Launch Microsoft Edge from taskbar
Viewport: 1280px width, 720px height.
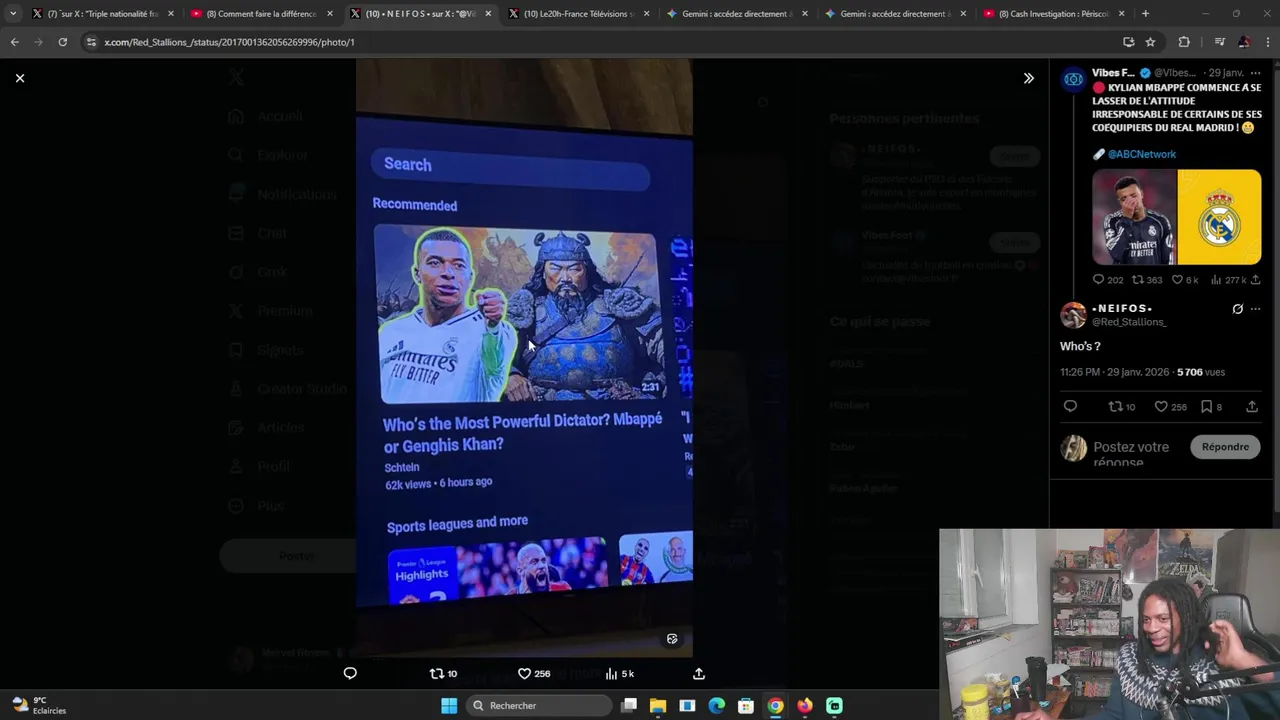[x=717, y=706]
